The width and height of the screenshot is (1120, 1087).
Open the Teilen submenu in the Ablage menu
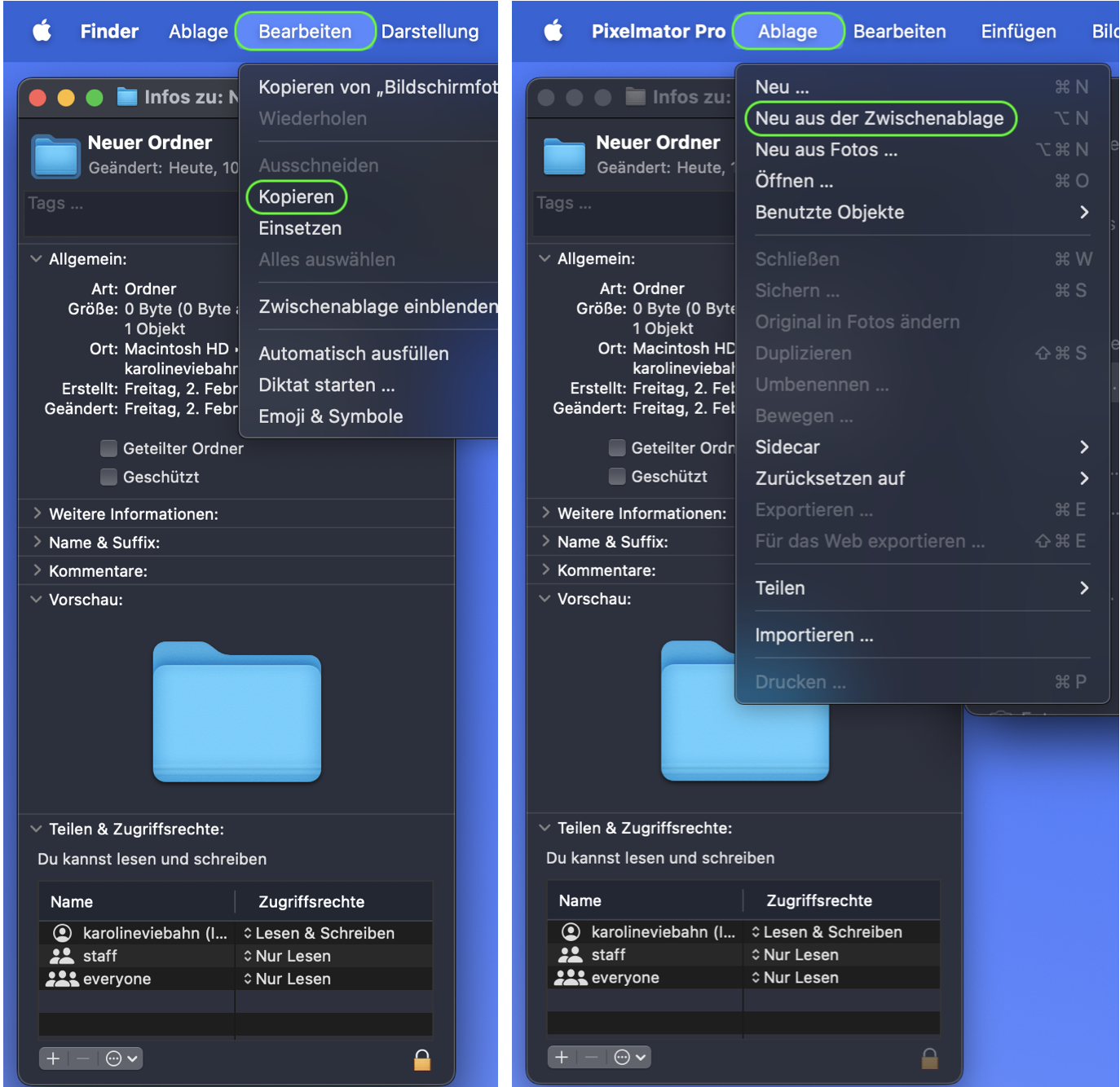click(922, 588)
